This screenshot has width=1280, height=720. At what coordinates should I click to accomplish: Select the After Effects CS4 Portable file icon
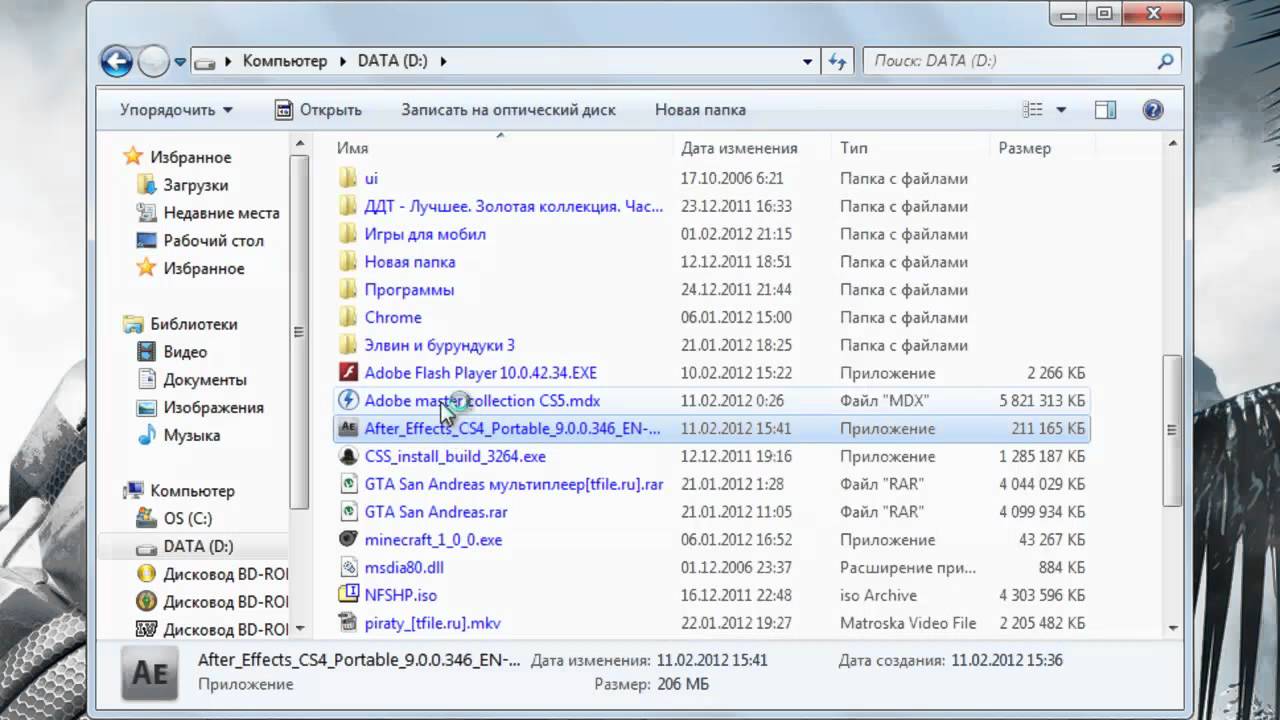pos(348,429)
